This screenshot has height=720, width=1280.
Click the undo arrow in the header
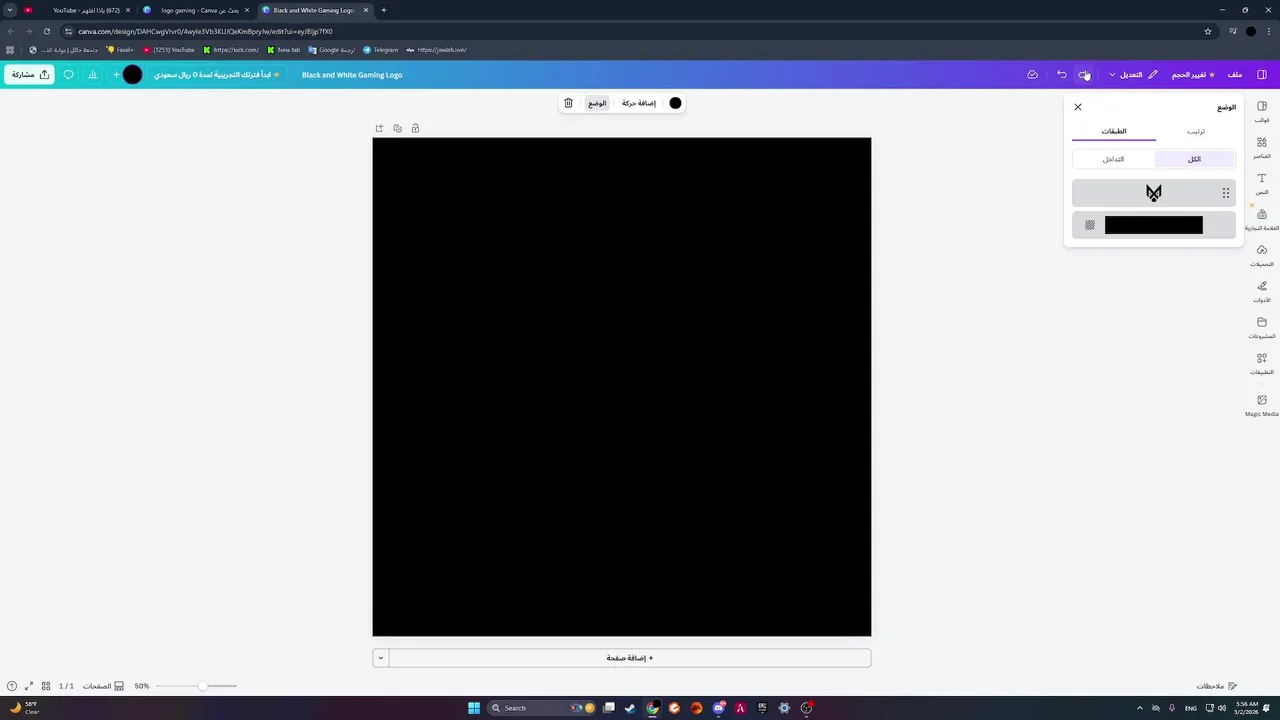pos(1061,75)
